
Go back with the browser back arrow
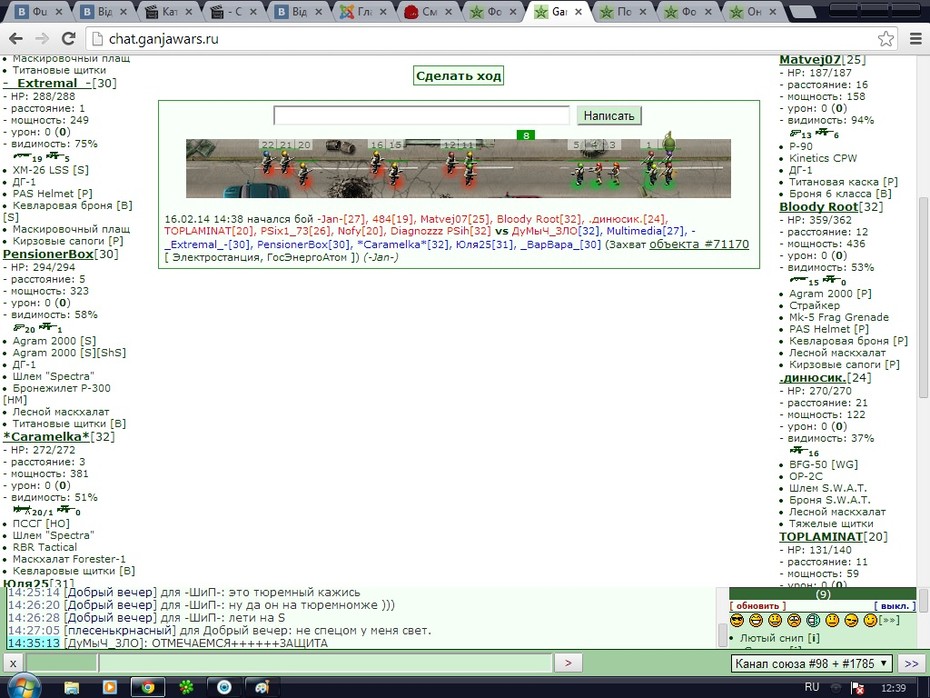pos(16,39)
